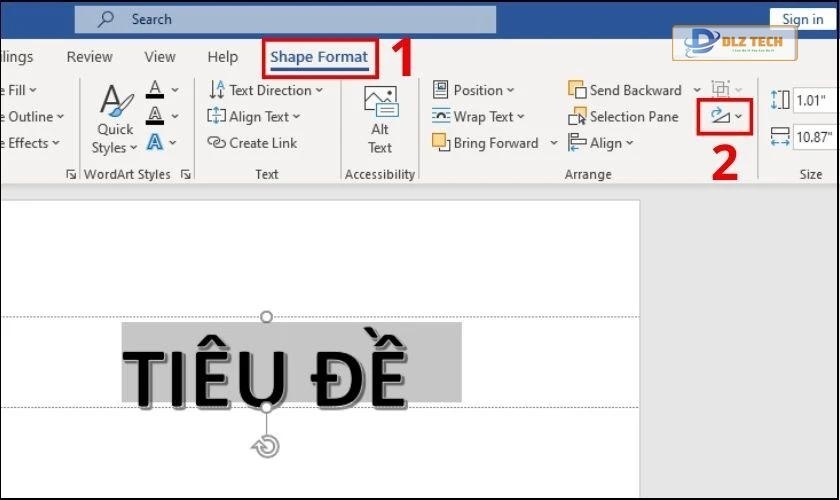Click the Text Effects glowing A icon
The image size is (840, 500).
(x=154, y=143)
